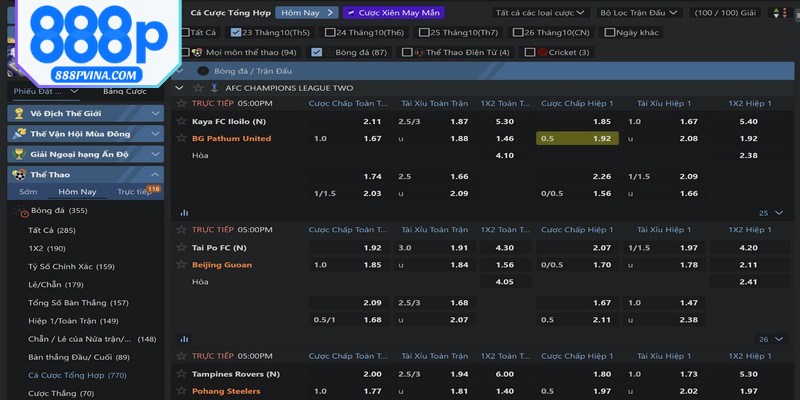Star the Tai Po FC match

click(182, 247)
